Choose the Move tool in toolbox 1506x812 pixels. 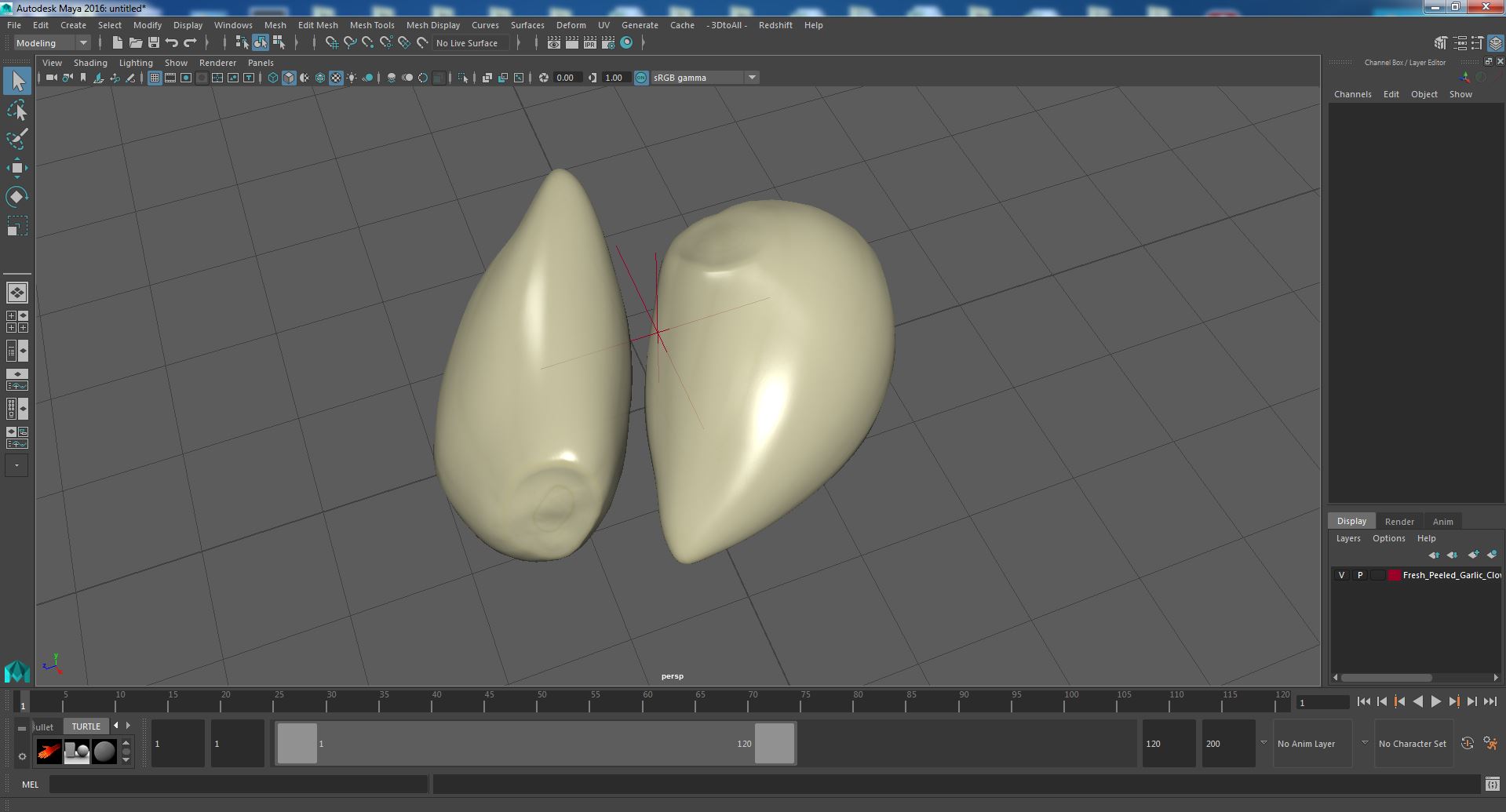coord(16,168)
